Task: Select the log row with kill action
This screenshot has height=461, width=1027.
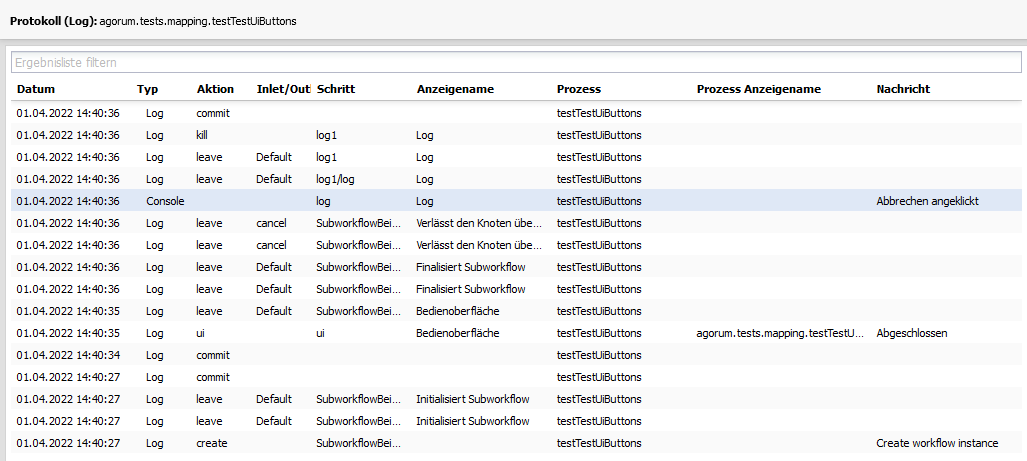Action: 516,135
